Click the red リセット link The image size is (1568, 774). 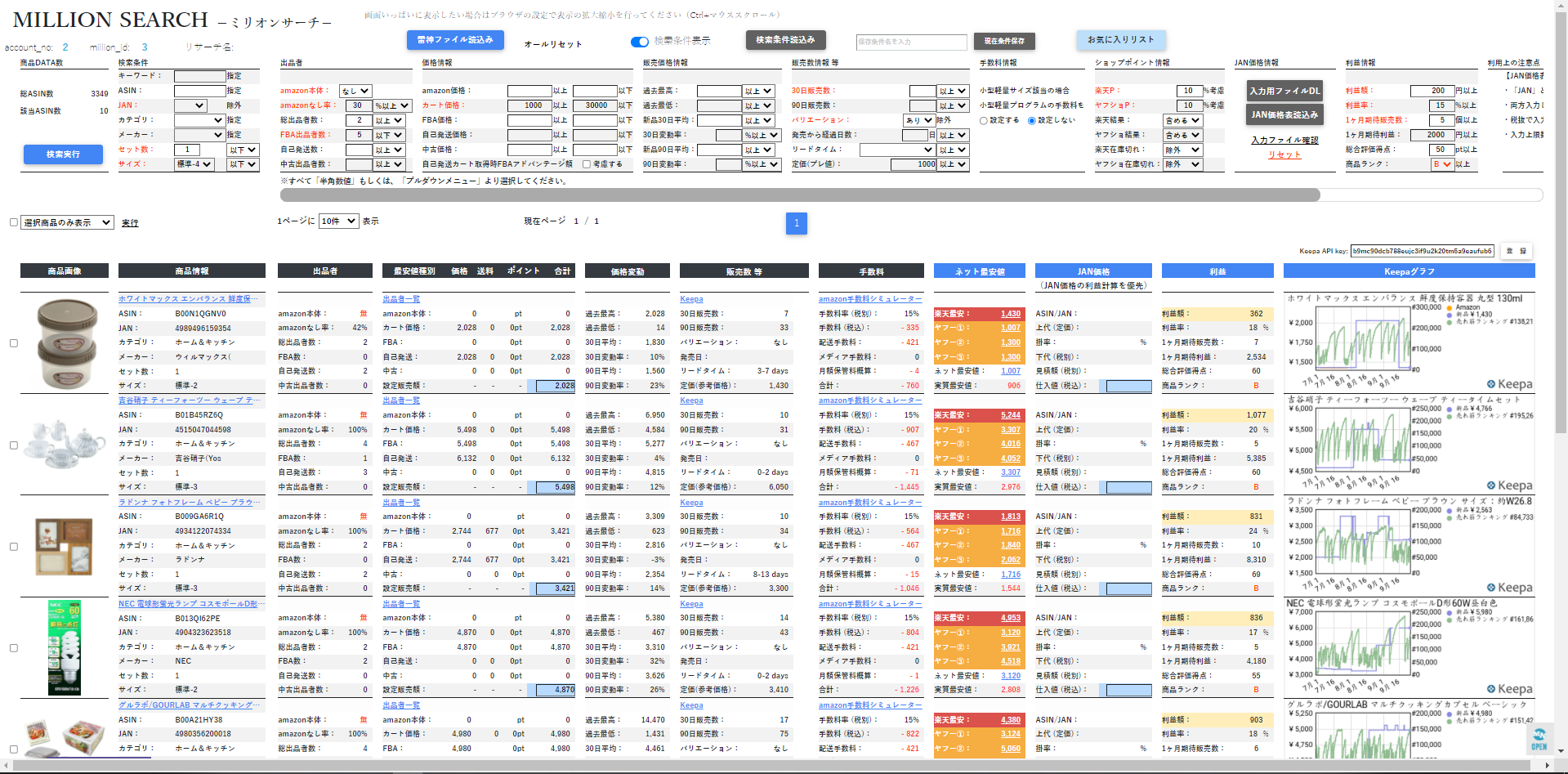1284,155
